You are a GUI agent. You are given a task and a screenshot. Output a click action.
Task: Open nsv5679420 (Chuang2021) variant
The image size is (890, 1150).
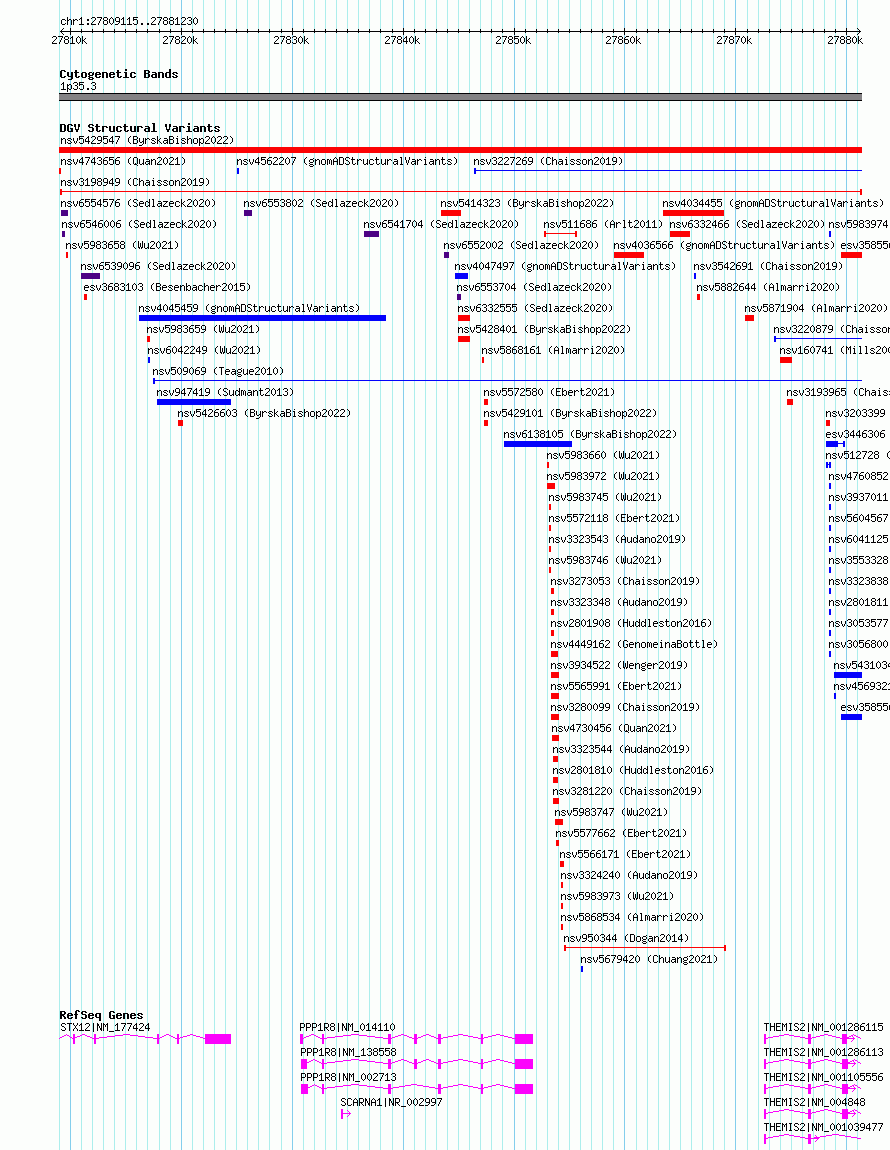(x=649, y=959)
